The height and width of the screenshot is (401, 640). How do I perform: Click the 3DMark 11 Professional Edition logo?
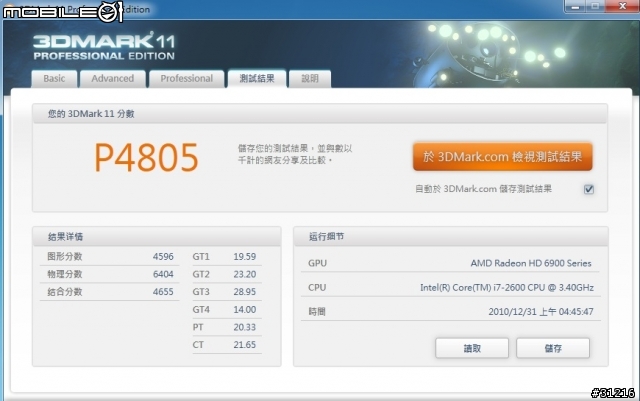coord(104,46)
